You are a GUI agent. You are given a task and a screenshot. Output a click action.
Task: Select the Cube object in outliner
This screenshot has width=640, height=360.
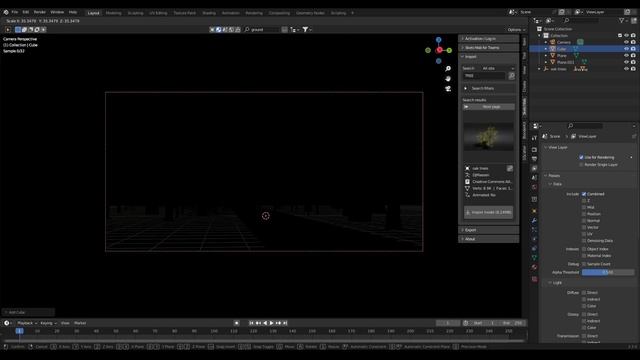tap(562, 49)
